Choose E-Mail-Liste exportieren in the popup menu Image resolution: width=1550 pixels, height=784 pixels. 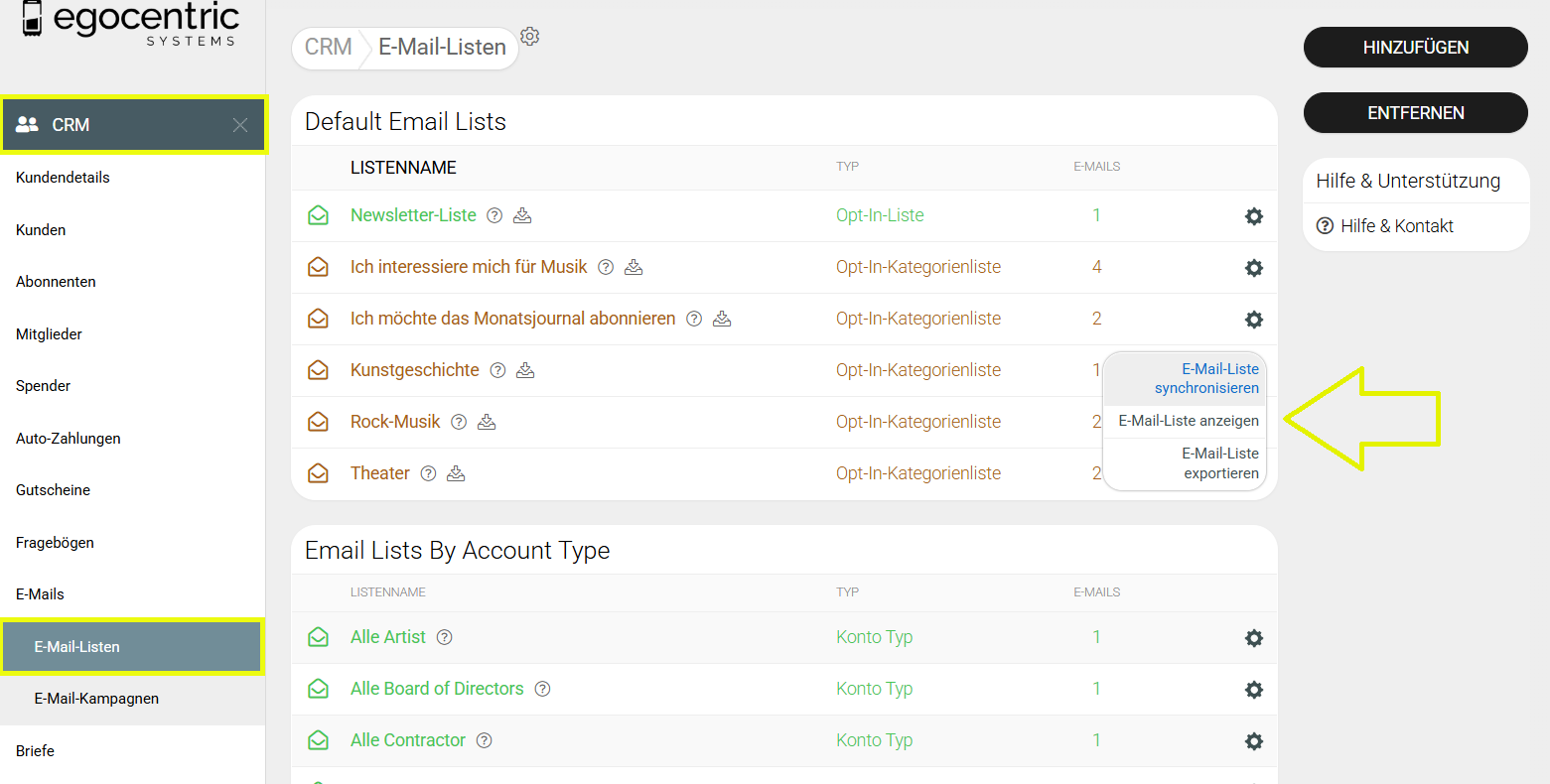1219,463
